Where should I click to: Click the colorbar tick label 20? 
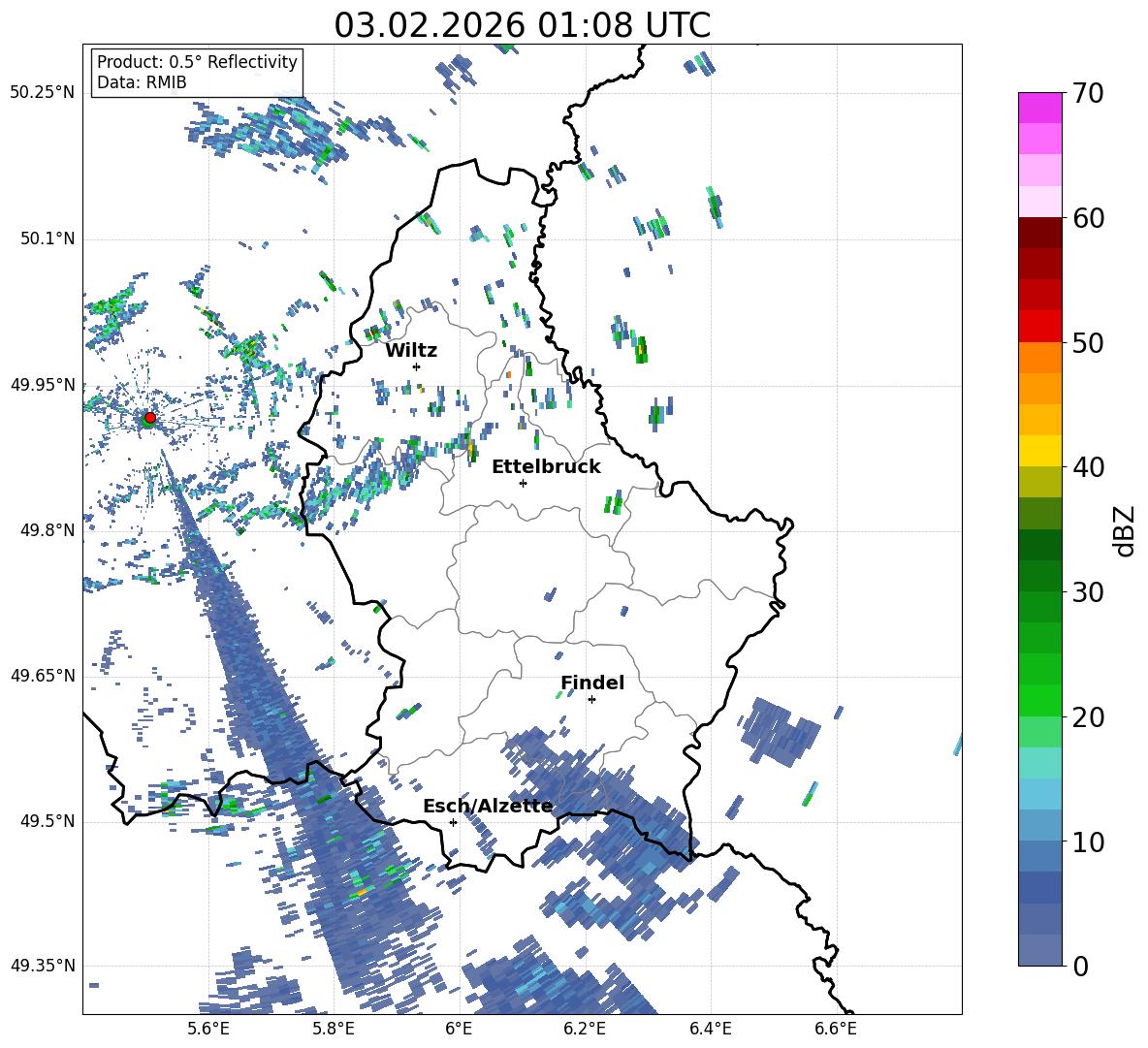[x=1088, y=717]
